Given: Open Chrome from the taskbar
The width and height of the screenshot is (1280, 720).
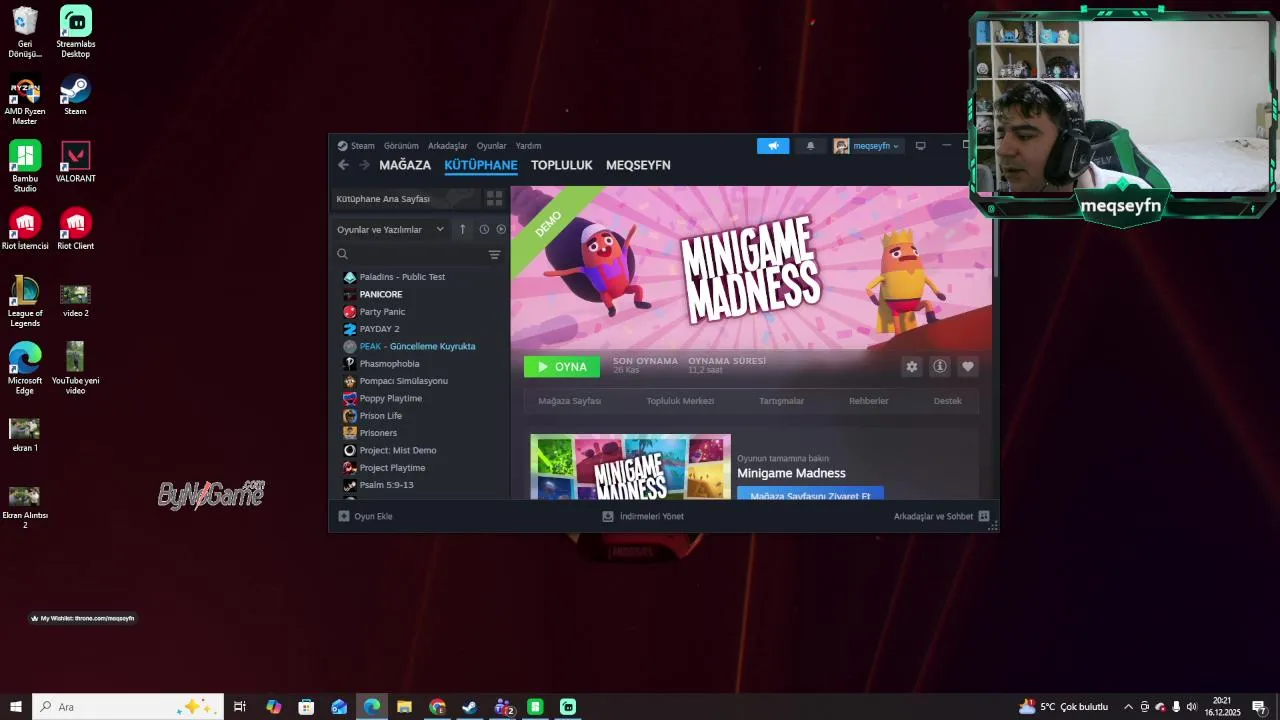Looking at the screenshot, I should 437,707.
